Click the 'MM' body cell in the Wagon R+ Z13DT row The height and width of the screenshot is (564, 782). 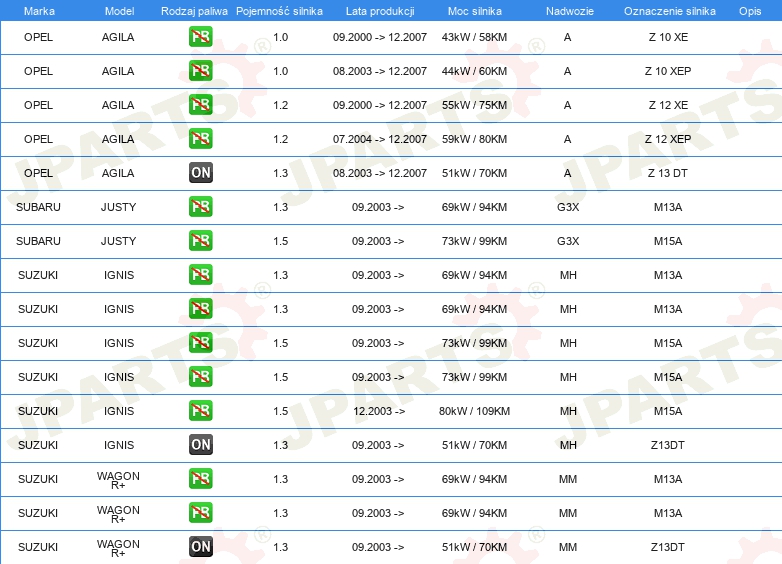(568, 547)
